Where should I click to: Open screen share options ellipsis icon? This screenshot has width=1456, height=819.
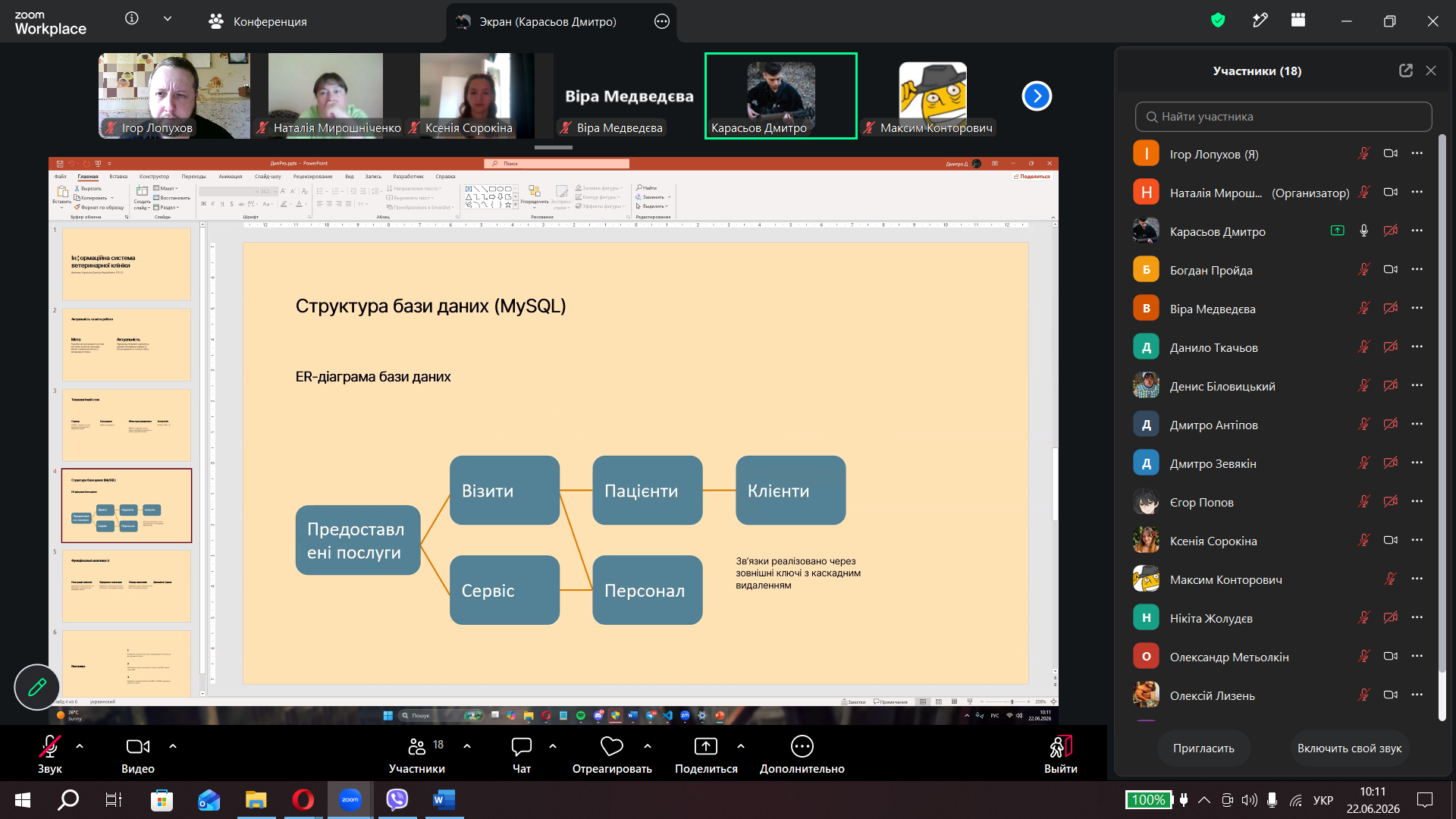coord(662,21)
